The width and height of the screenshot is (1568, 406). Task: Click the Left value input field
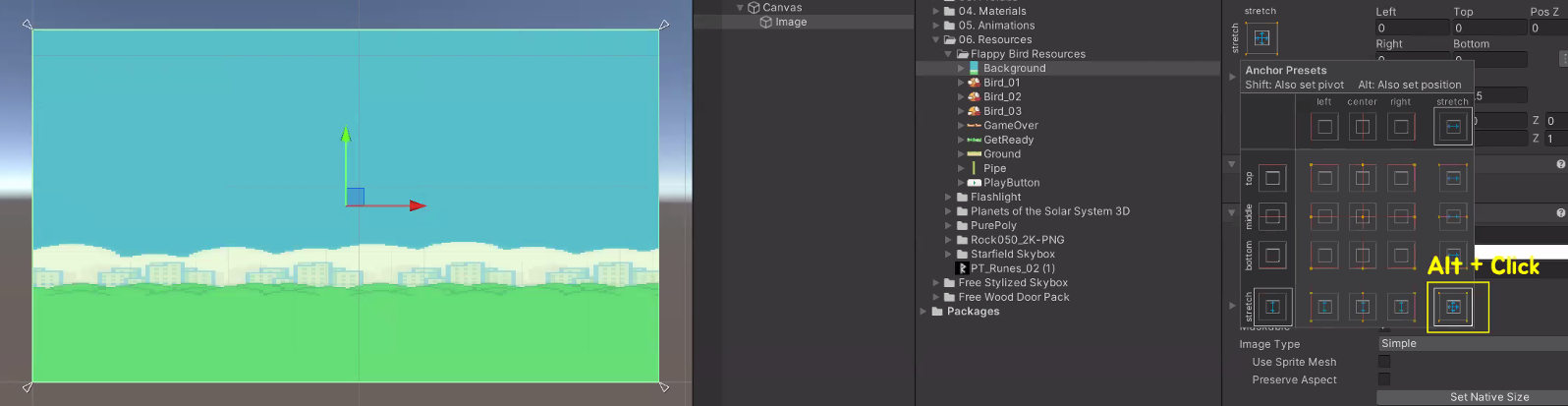(1411, 28)
